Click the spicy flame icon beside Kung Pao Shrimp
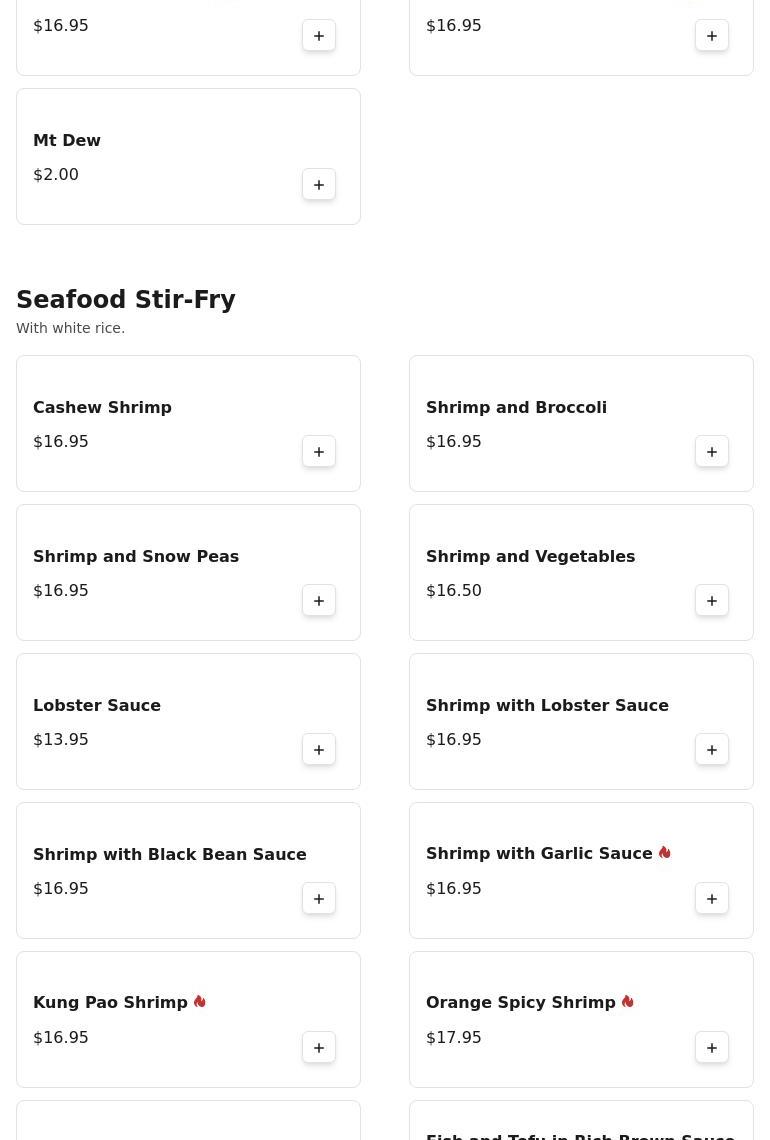 pyautogui.click(x=200, y=1002)
